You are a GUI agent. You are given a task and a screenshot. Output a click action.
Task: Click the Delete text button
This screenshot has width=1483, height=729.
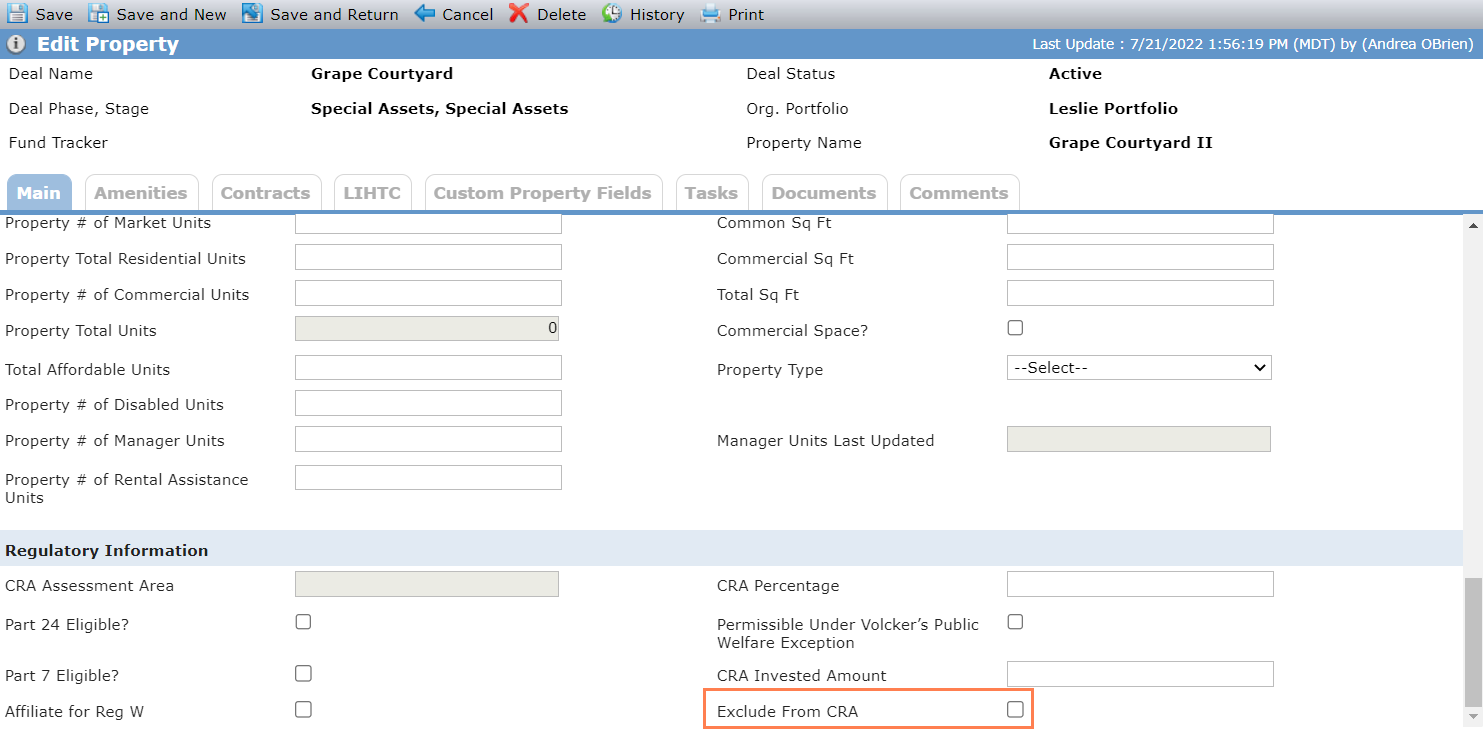click(x=561, y=15)
